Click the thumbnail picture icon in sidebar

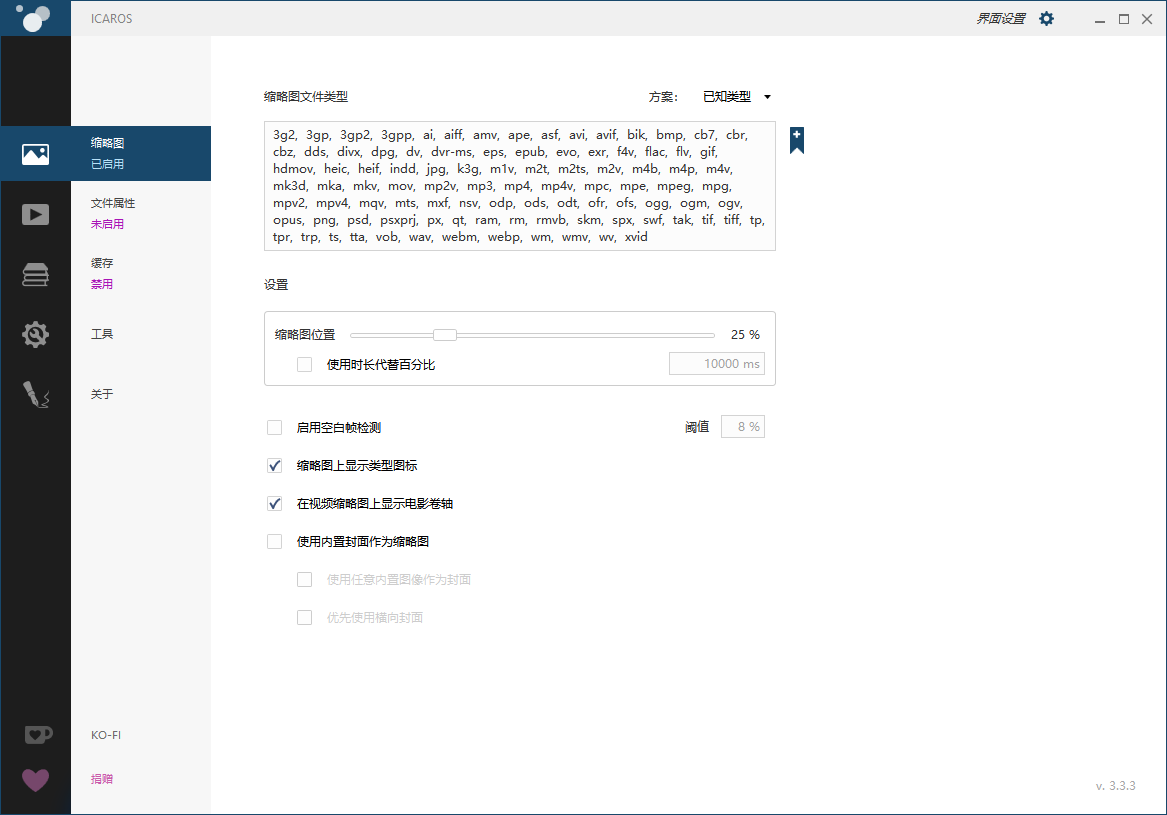point(35,154)
